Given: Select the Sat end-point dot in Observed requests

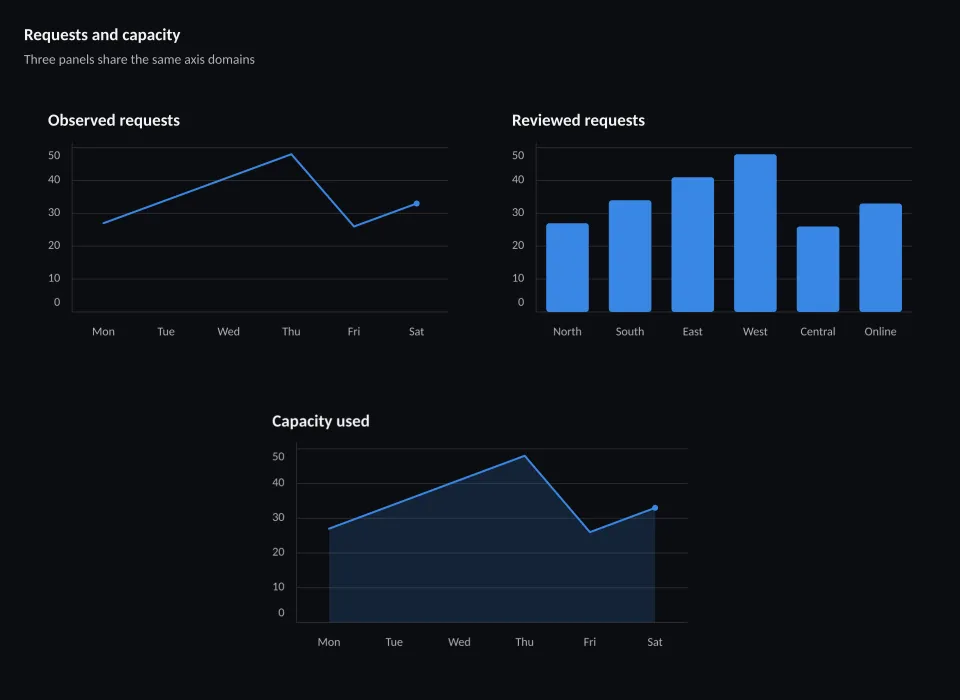Looking at the screenshot, I should [x=416, y=203].
